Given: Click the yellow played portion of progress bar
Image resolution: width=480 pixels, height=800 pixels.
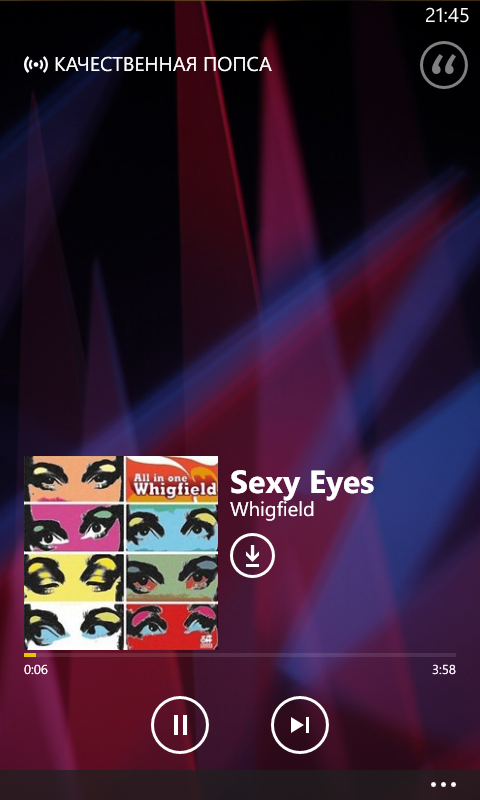Looking at the screenshot, I should click(30, 655).
